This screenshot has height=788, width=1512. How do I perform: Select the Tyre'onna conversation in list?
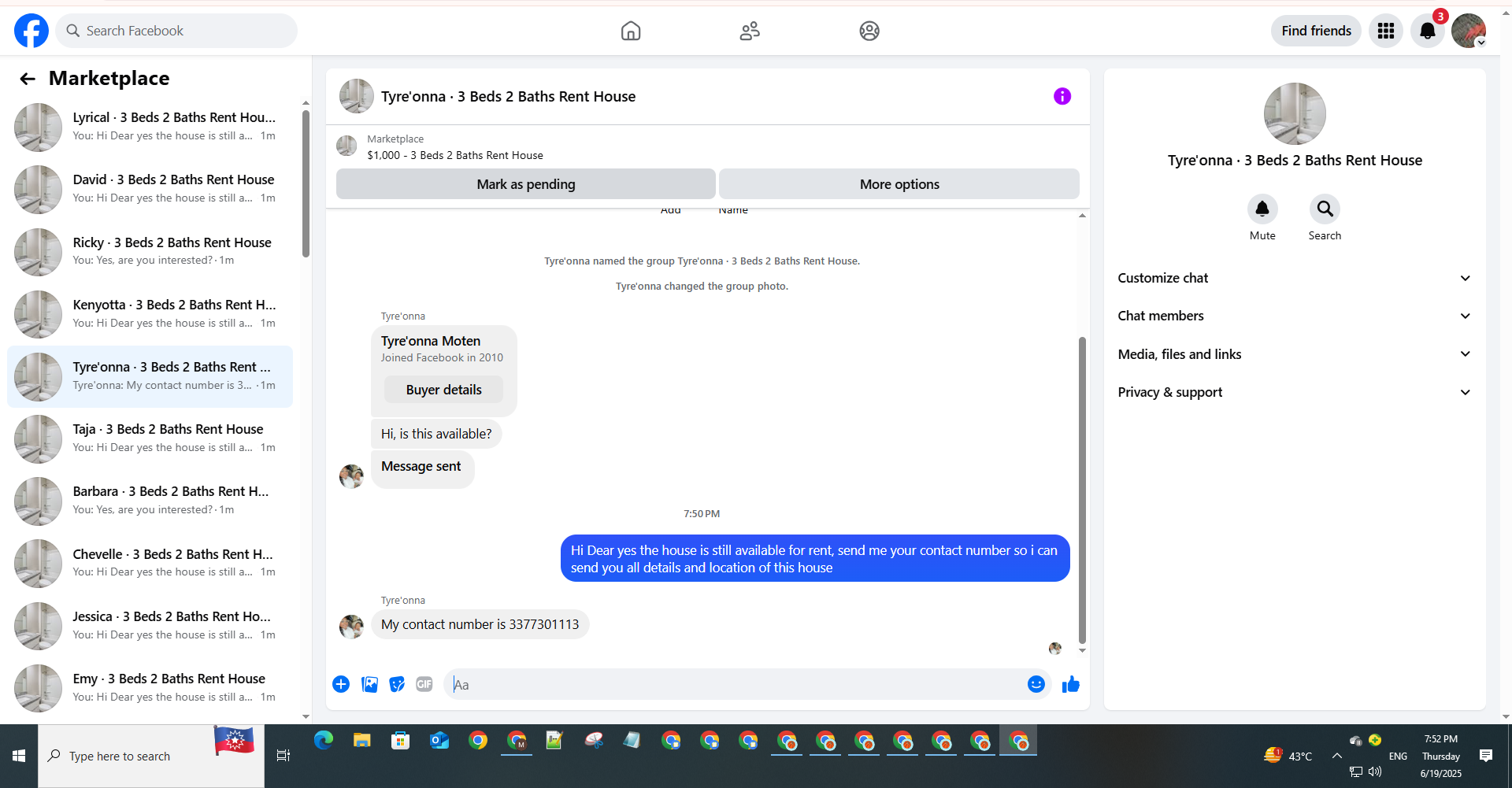(x=150, y=376)
